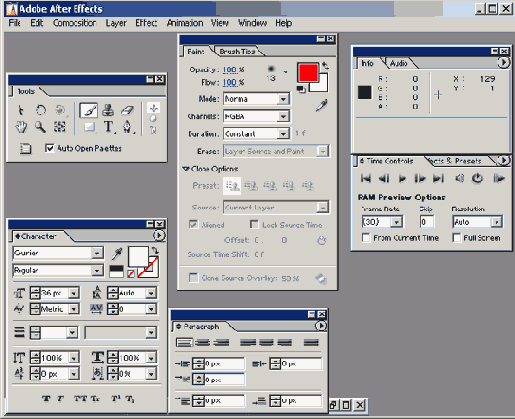Select the Pen tool
This screenshot has height=419, width=515.
point(127,127)
